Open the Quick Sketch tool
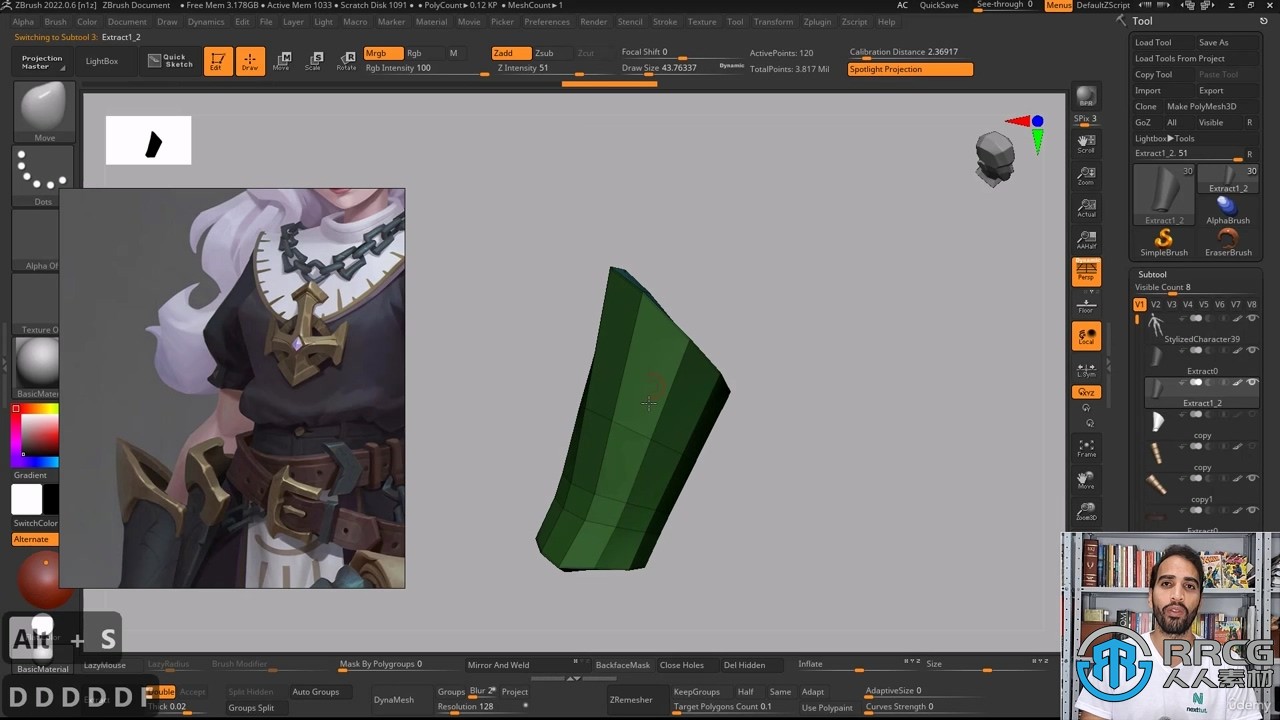This screenshot has height=720, width=1280. pos(169,61)
